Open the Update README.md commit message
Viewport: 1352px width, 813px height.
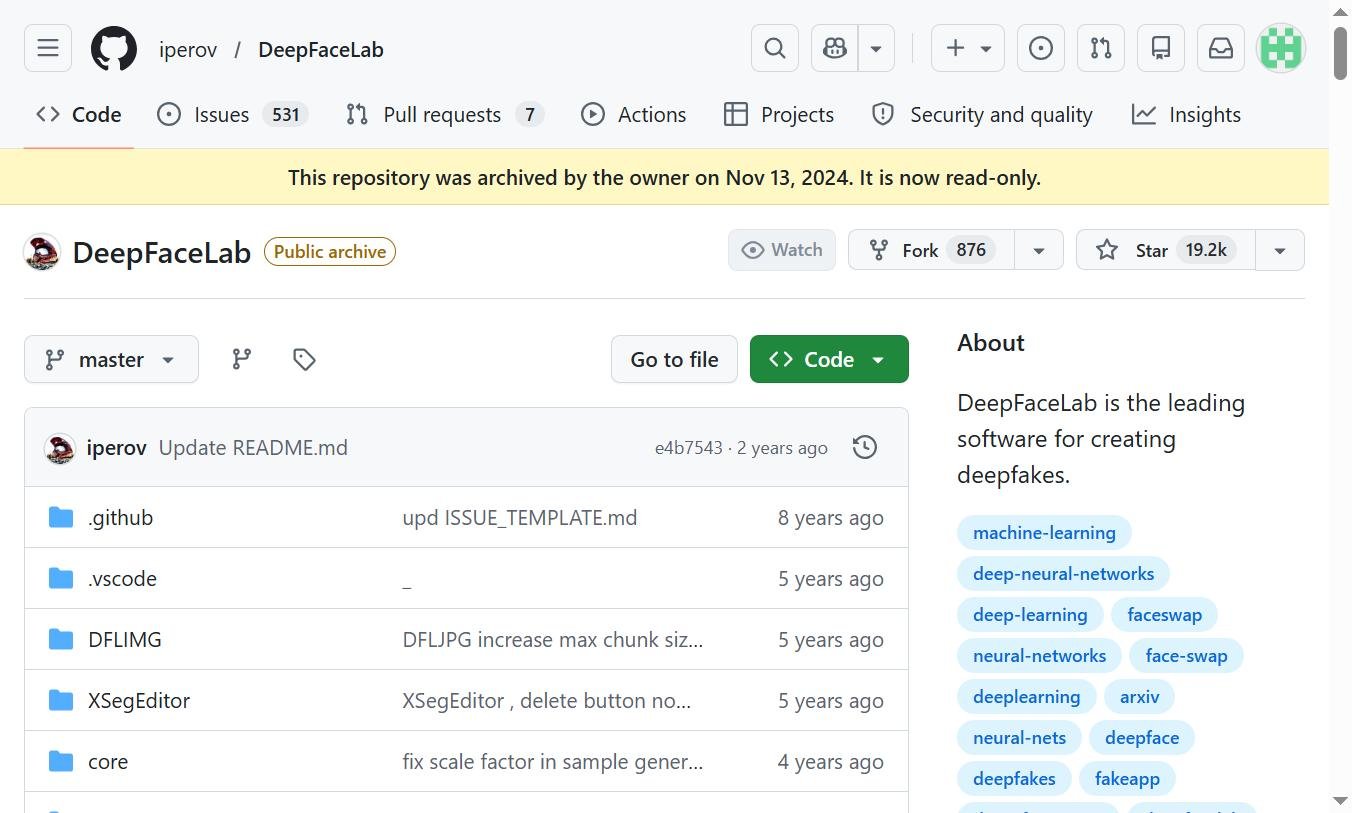[x=253, y=448]
